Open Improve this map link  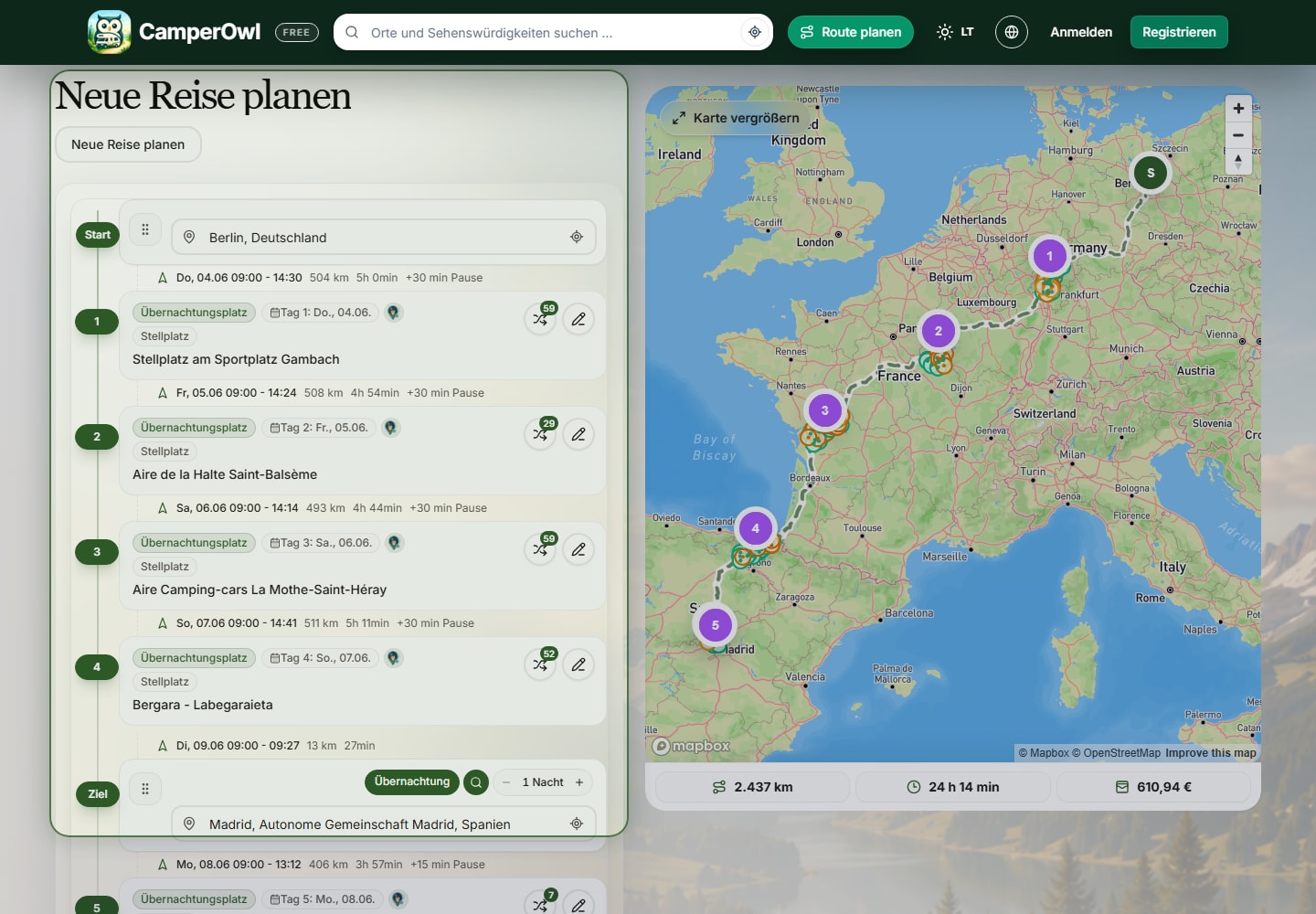[x=1211, y=753]
